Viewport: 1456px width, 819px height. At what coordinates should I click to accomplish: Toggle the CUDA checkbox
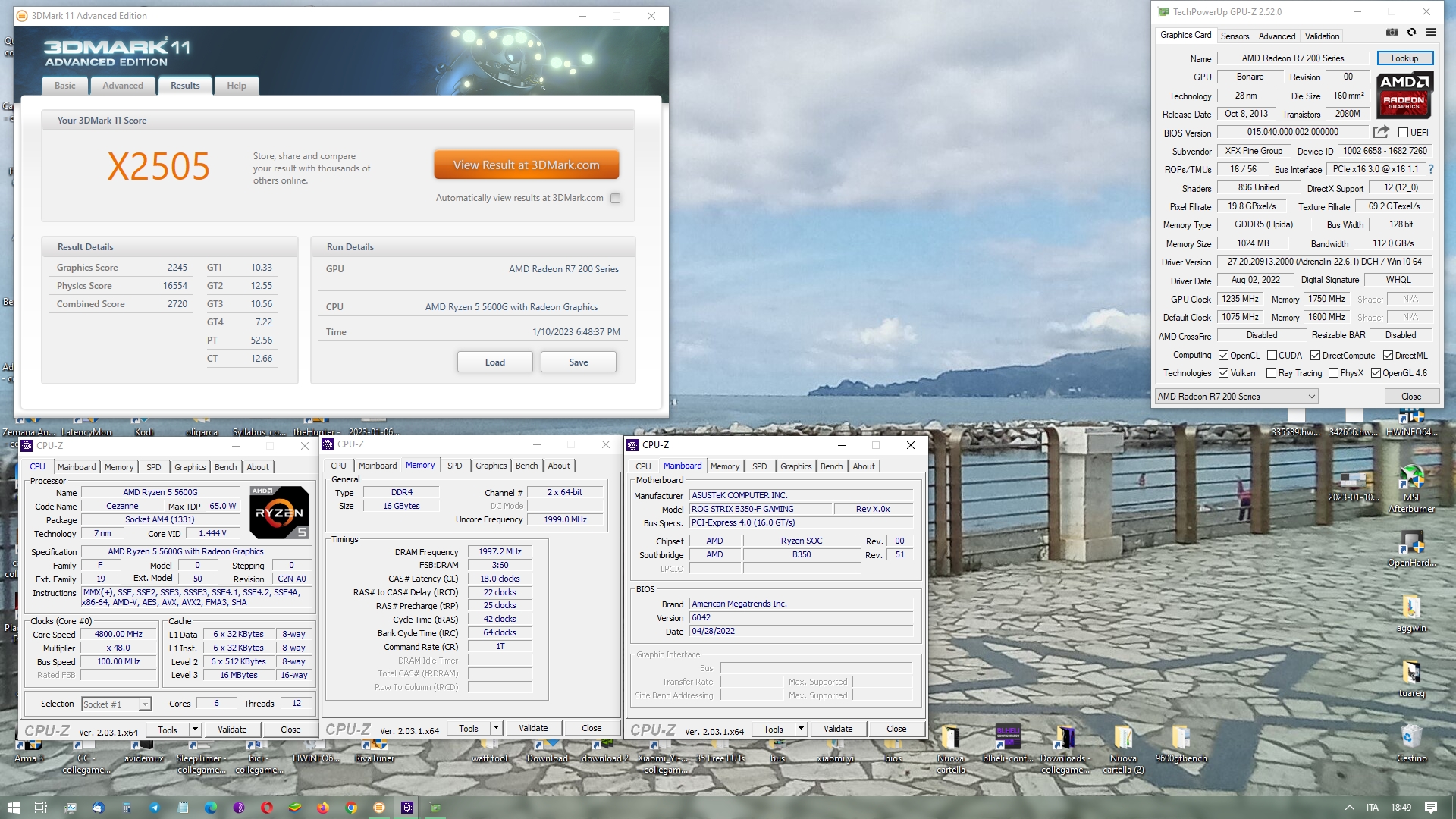pos(1272,356)
